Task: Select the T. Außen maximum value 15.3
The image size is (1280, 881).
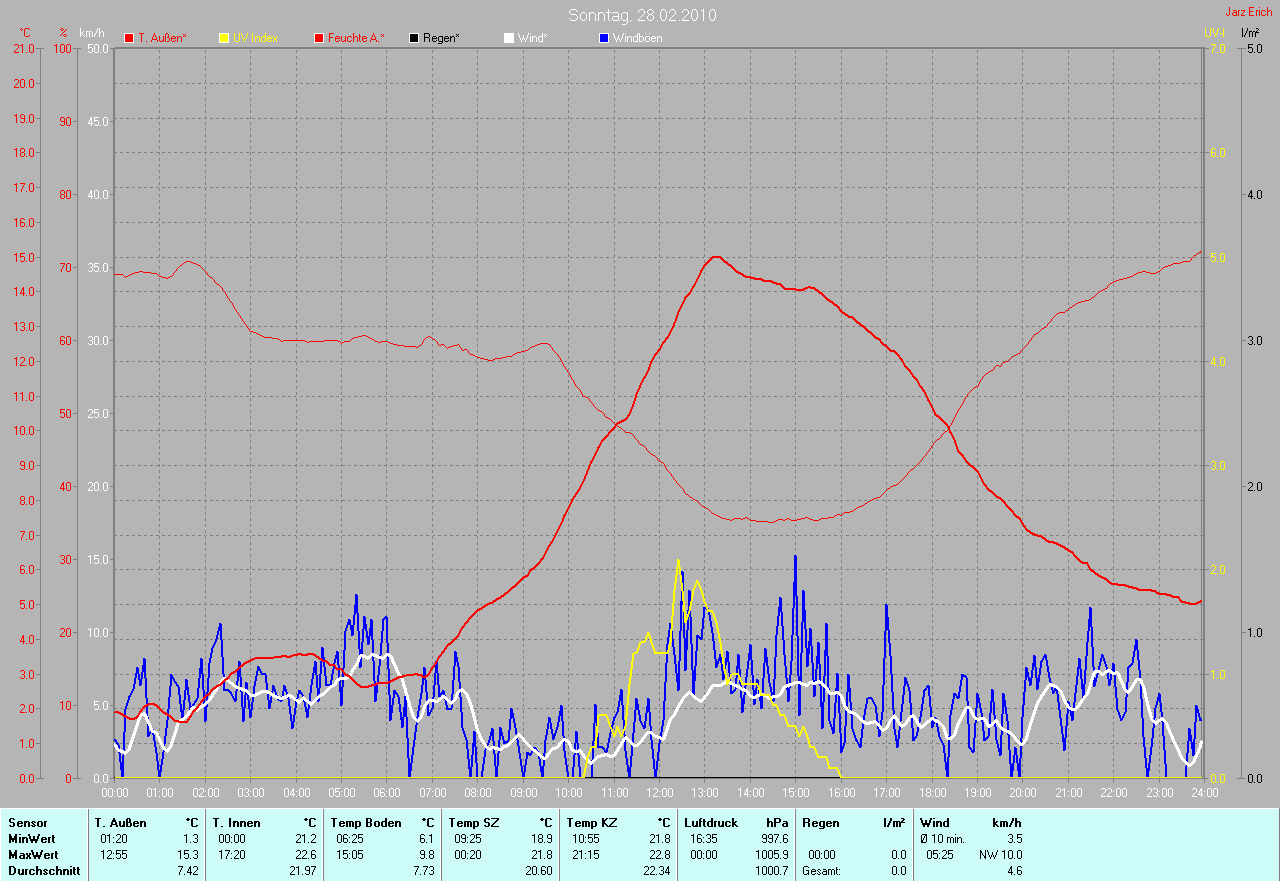Action: pos(187,855)
